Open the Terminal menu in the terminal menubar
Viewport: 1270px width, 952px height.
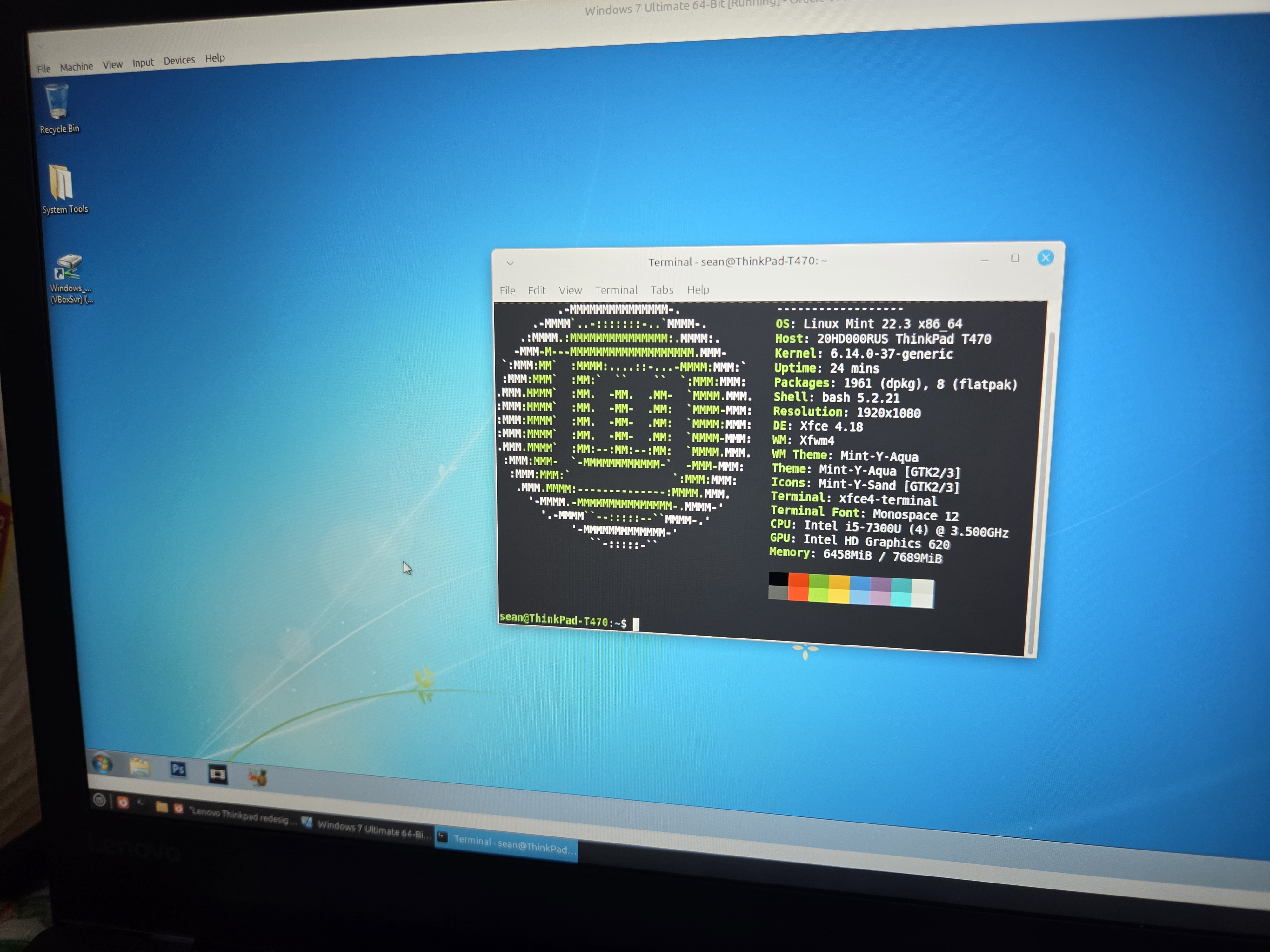pyautogui.click(x=616, y=290)
